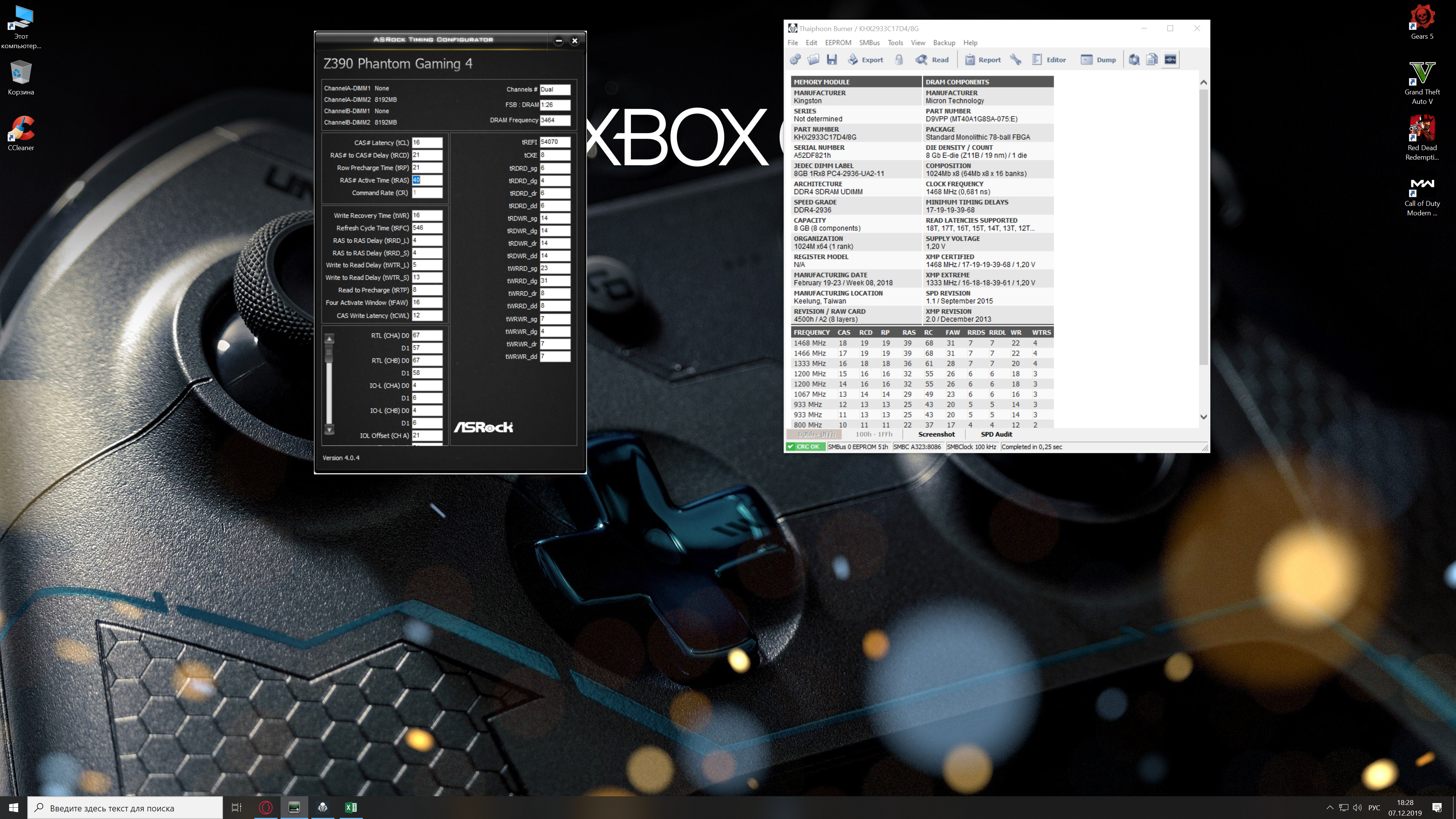Click the Screenshot button
Image resolution: width=1456 pixels, height=819 pixels.
(x=936, y=434)
